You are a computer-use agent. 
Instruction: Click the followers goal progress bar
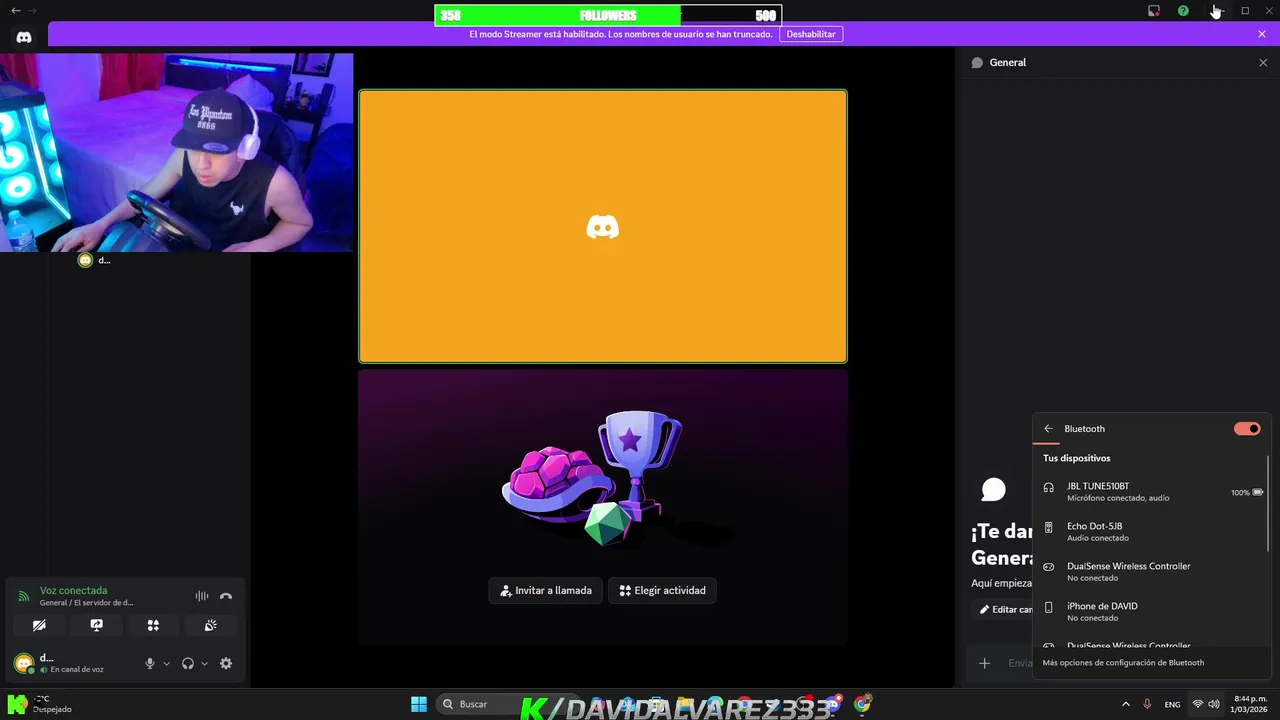coord(608,15)
